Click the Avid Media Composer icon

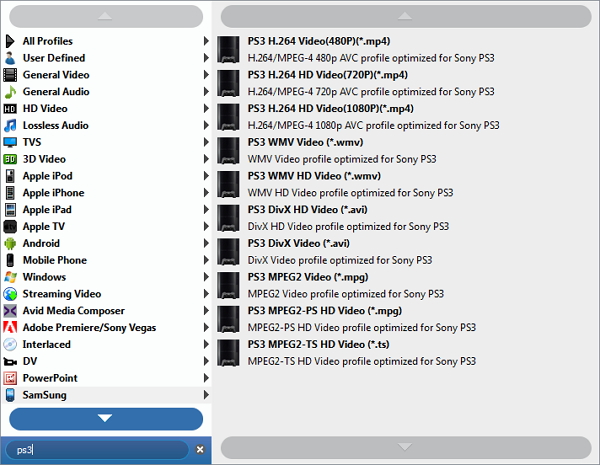pos(10,311)
